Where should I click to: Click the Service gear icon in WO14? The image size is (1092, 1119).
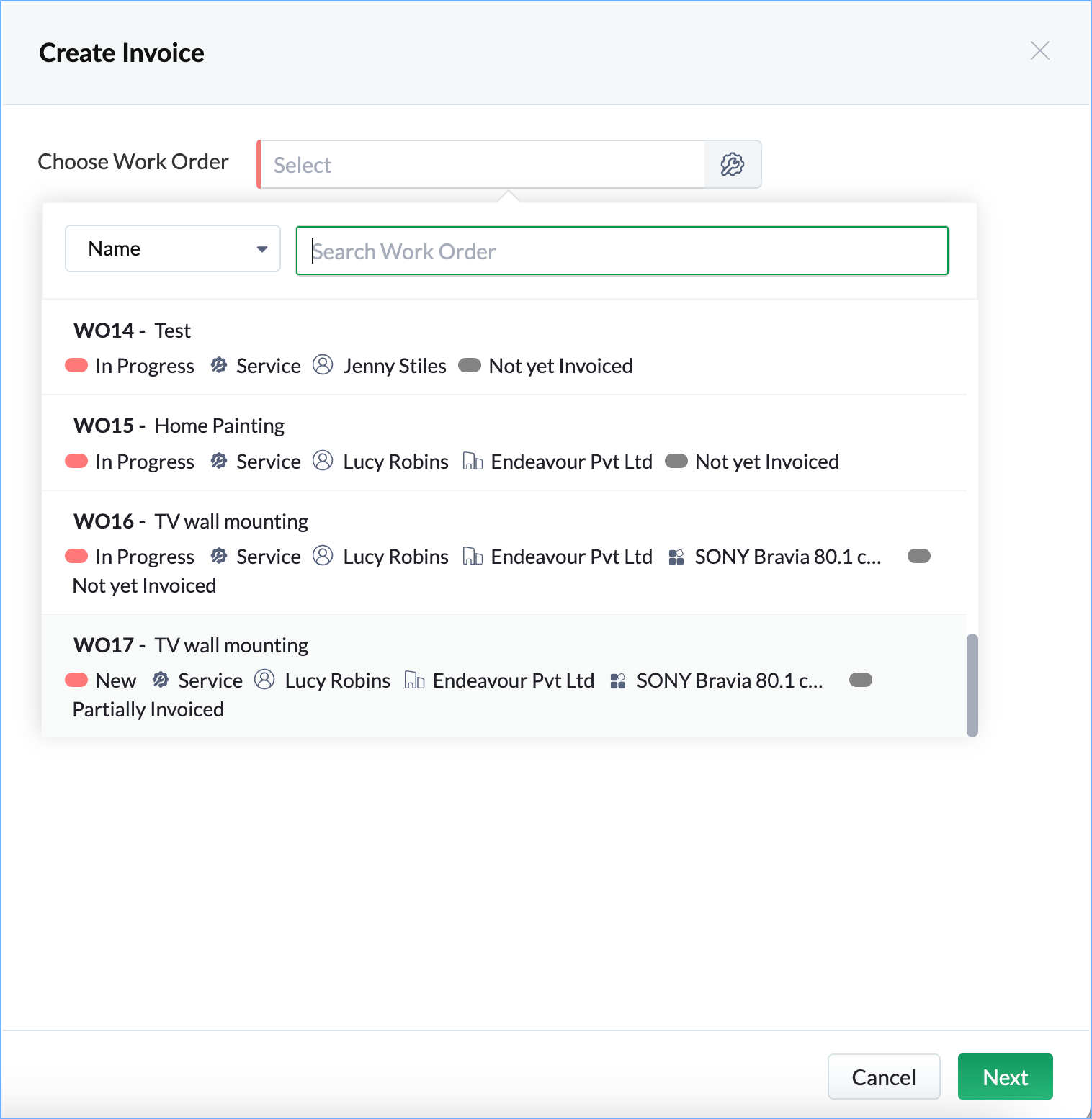tap(219, 365)
